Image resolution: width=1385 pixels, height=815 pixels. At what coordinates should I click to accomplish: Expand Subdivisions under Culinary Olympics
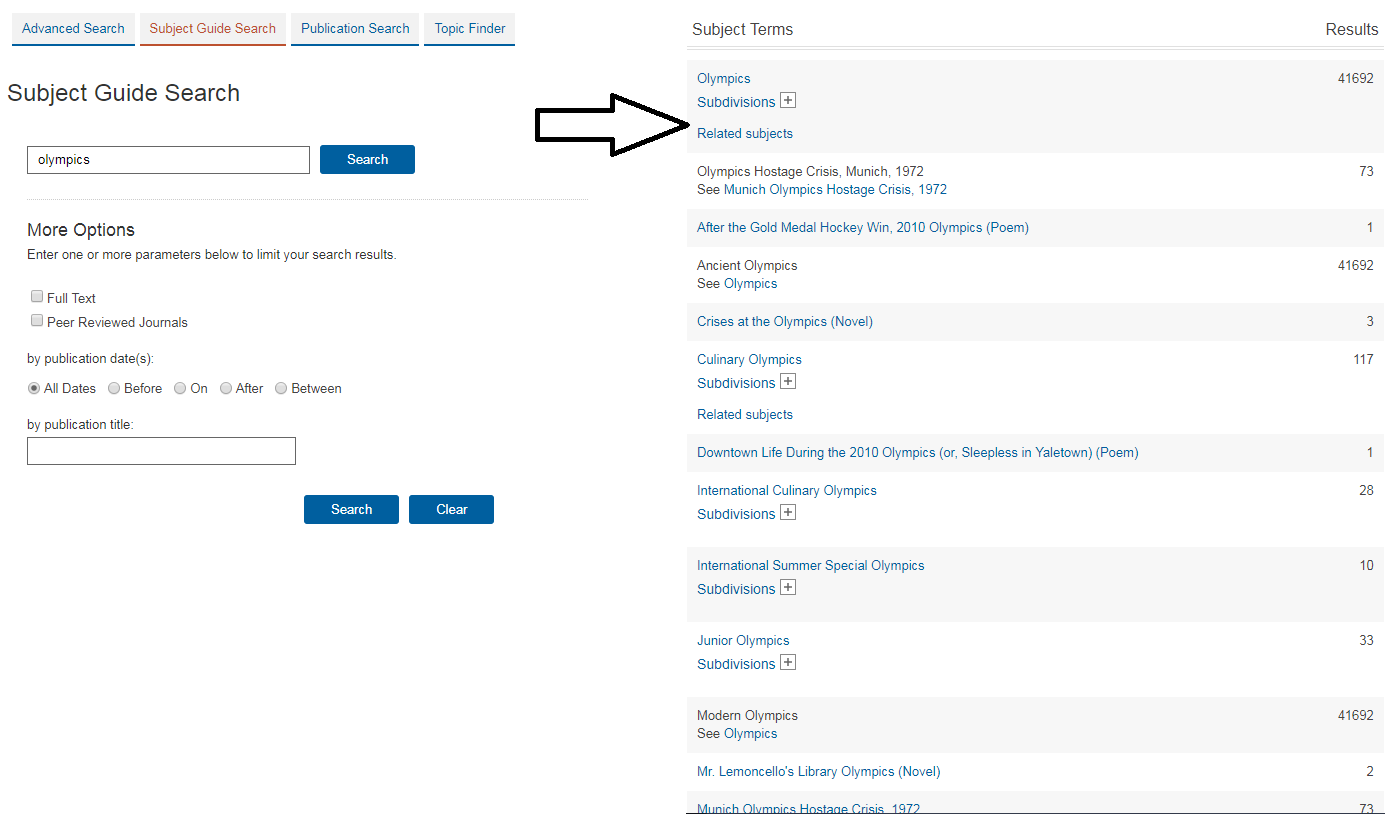[x=788, y=382]
